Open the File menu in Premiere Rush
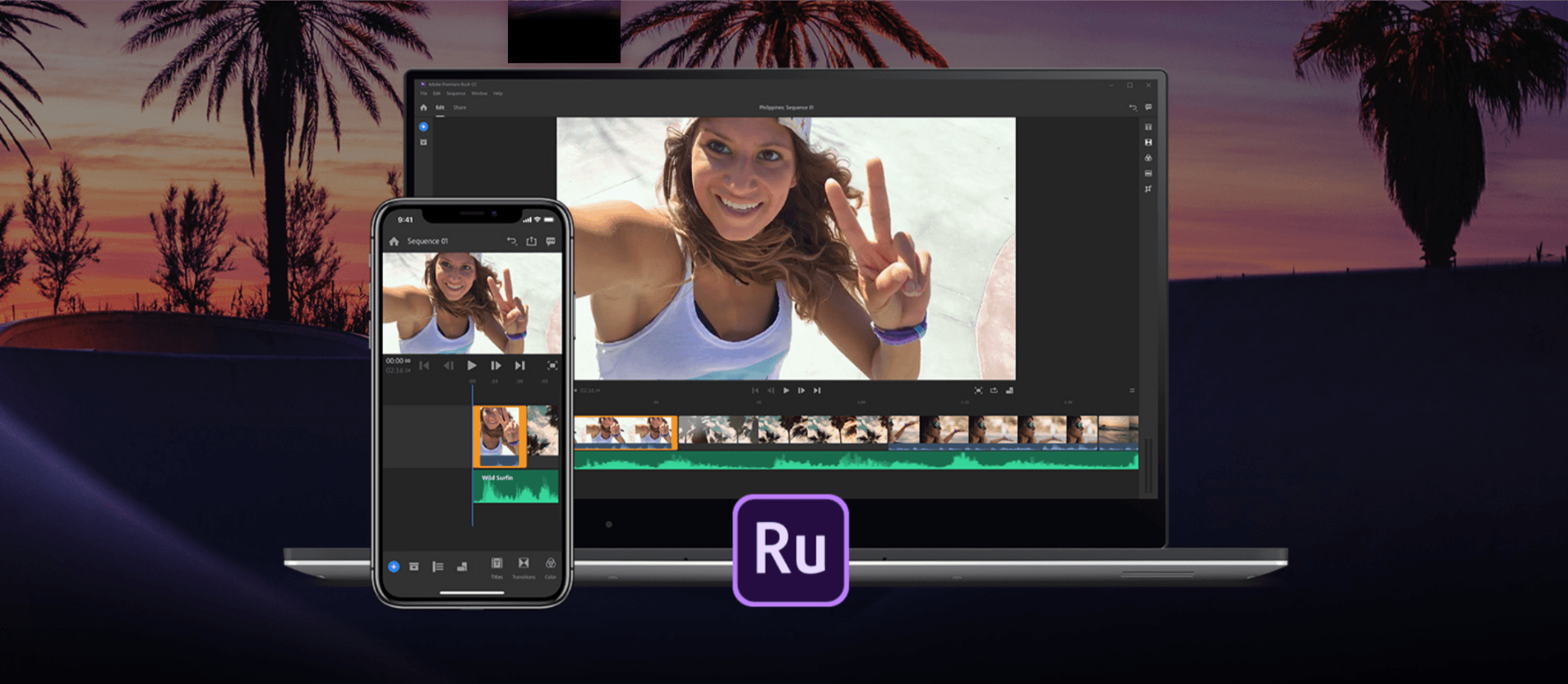 424,93
